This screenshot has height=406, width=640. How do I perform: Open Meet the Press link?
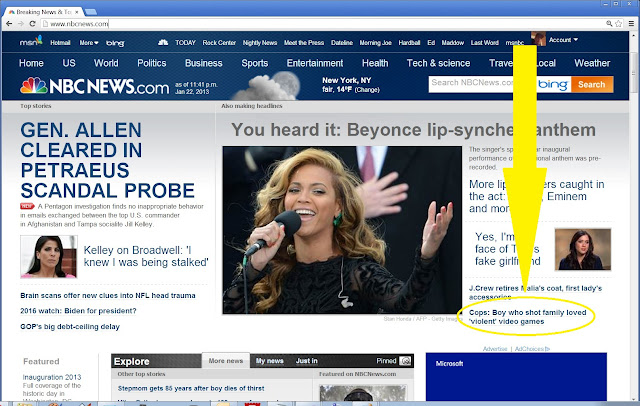(304, 42)
